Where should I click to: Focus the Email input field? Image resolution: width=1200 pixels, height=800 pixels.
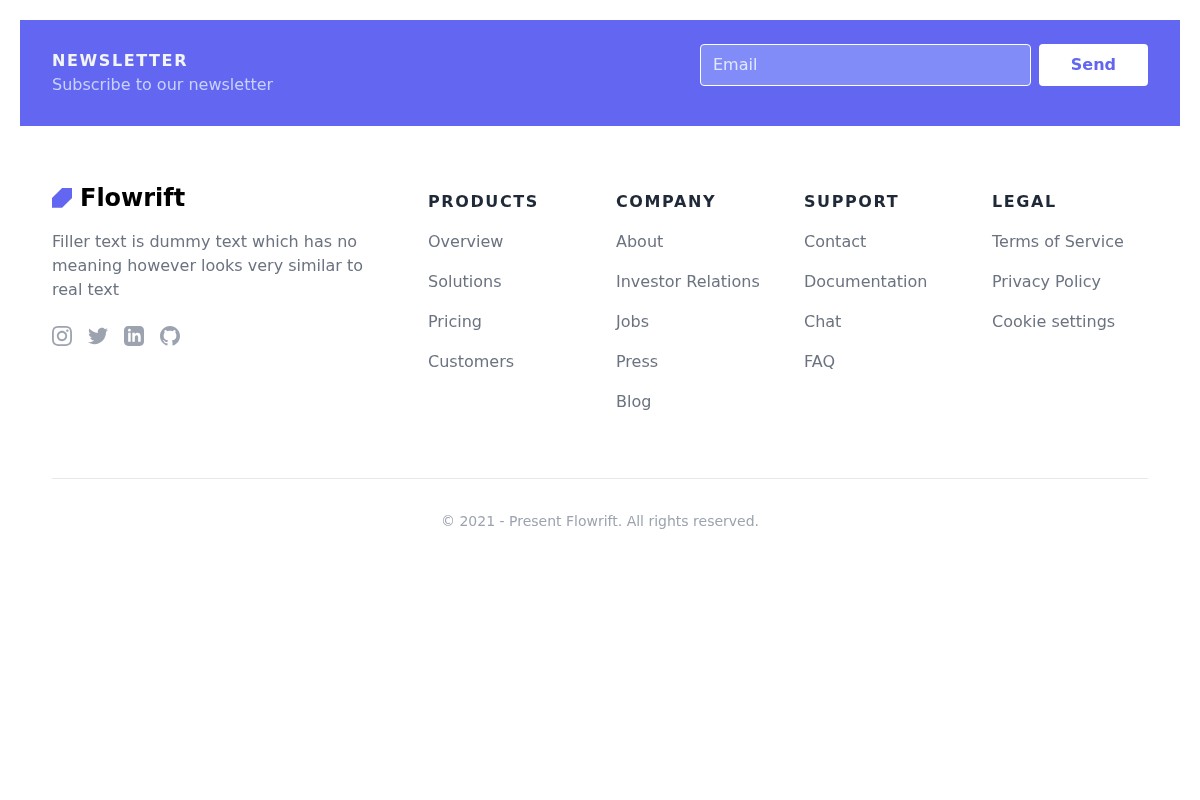tap(865, 64)
